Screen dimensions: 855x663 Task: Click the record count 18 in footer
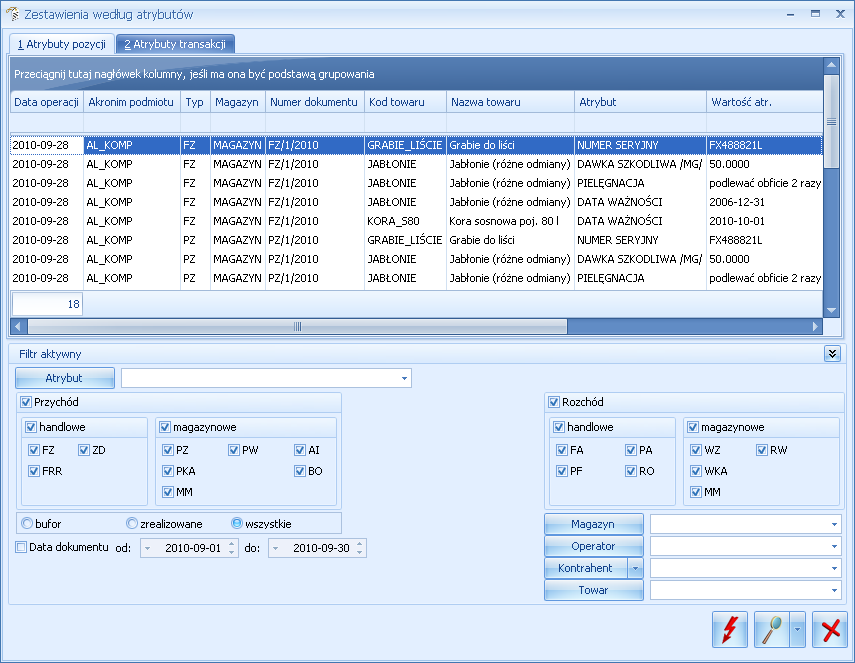(47, 304)
